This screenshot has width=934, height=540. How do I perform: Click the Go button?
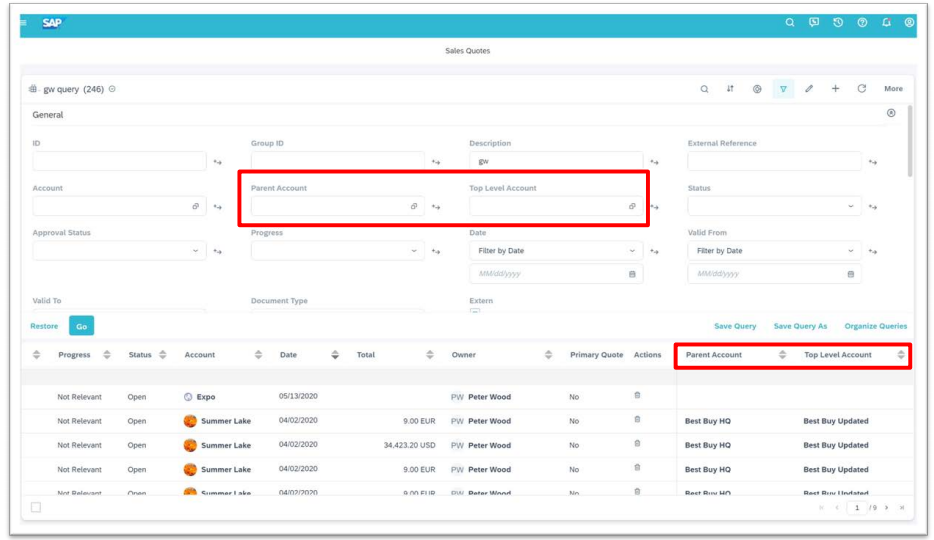tap(82, 326)
